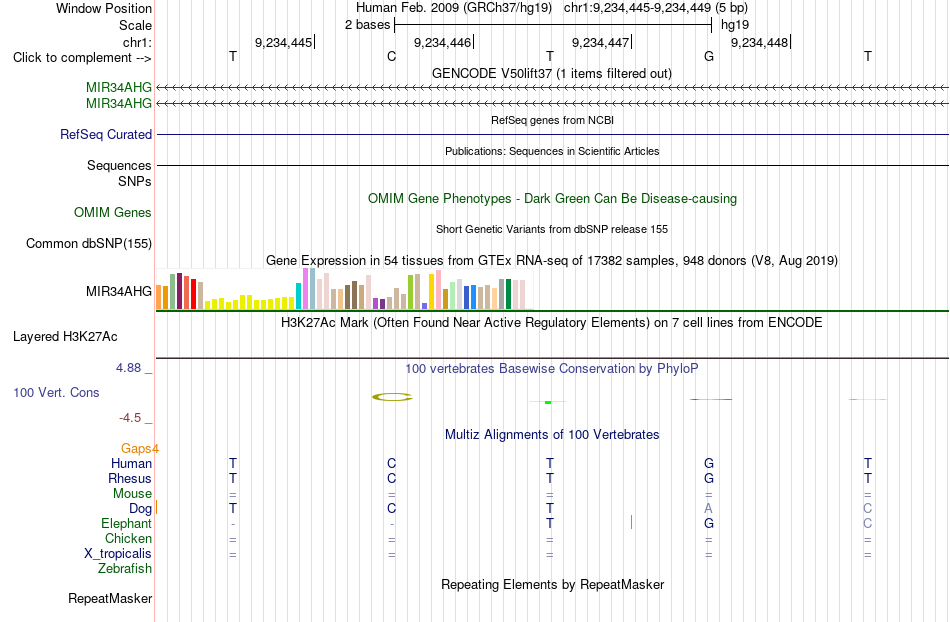Click the SNPs track label
The height and width of the screenshot is (622, 950).
(135, 181)
